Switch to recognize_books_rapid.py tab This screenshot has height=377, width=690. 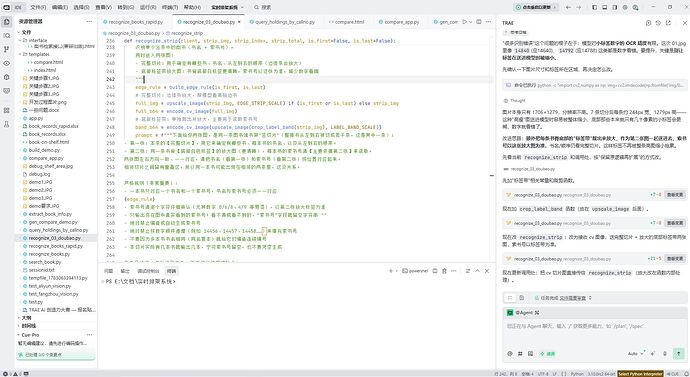point(136,22)
